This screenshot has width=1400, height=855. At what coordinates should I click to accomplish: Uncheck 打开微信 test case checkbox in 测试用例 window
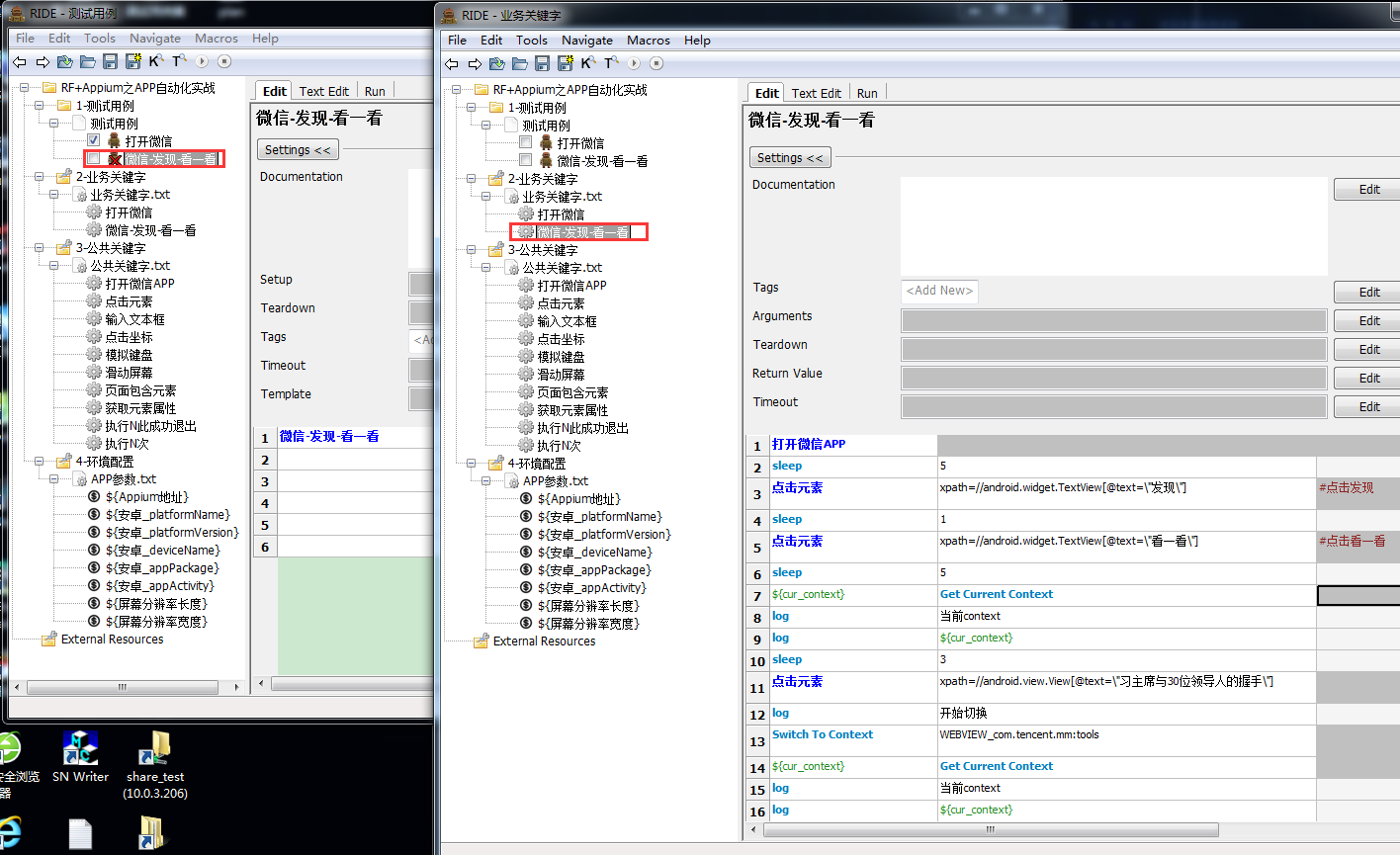pyautogui.click(x=94, y=140)
